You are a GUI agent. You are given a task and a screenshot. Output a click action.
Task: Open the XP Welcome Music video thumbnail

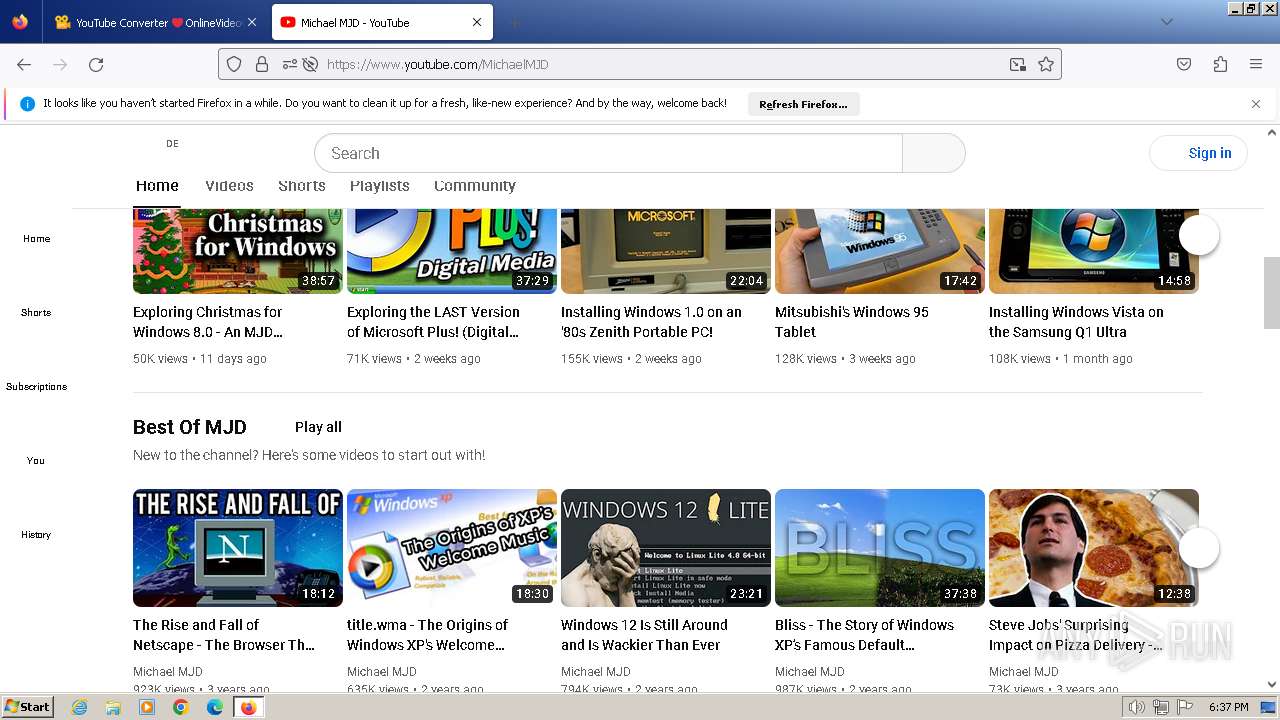click(x=452, y=548)
